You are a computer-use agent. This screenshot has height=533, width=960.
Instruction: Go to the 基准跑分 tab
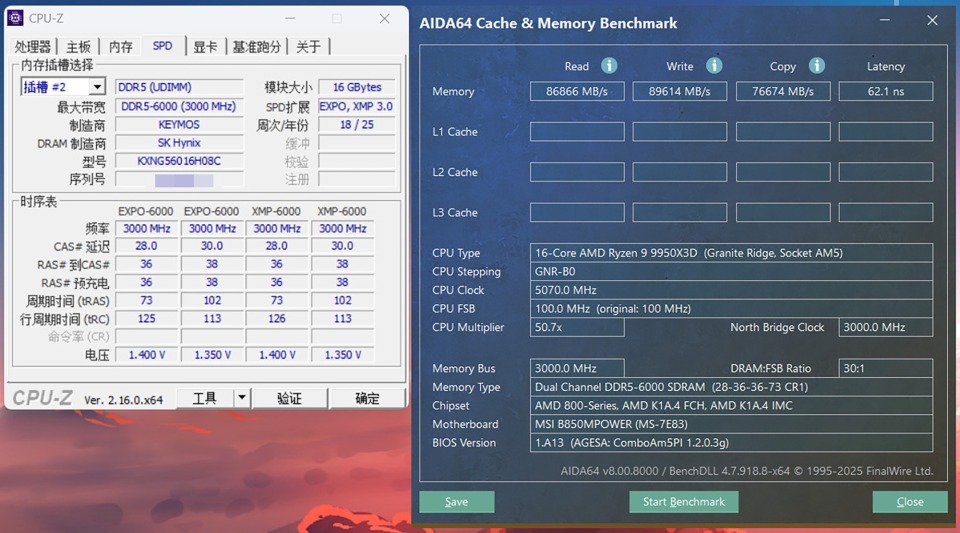pos(257,47)
